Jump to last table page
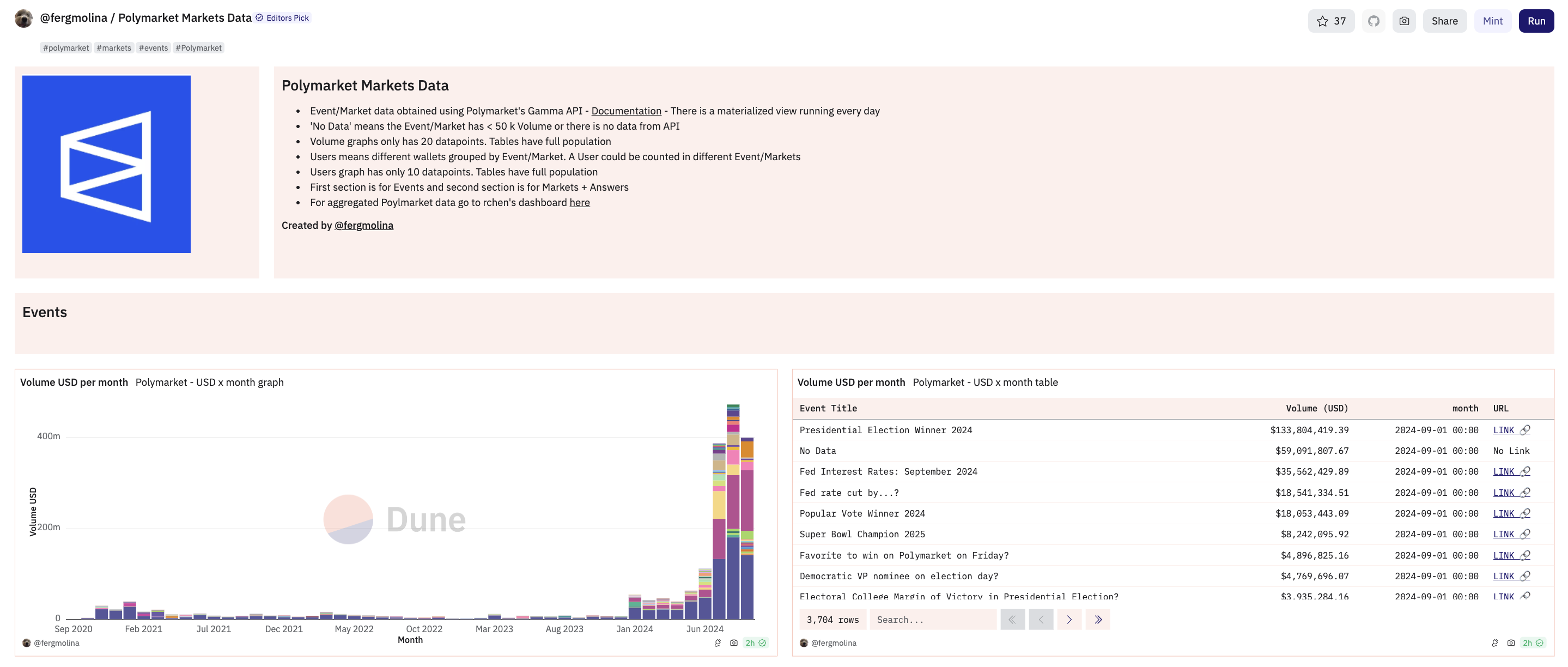The width and height of the screenshot is (1568, 667). coord(1097,620)
